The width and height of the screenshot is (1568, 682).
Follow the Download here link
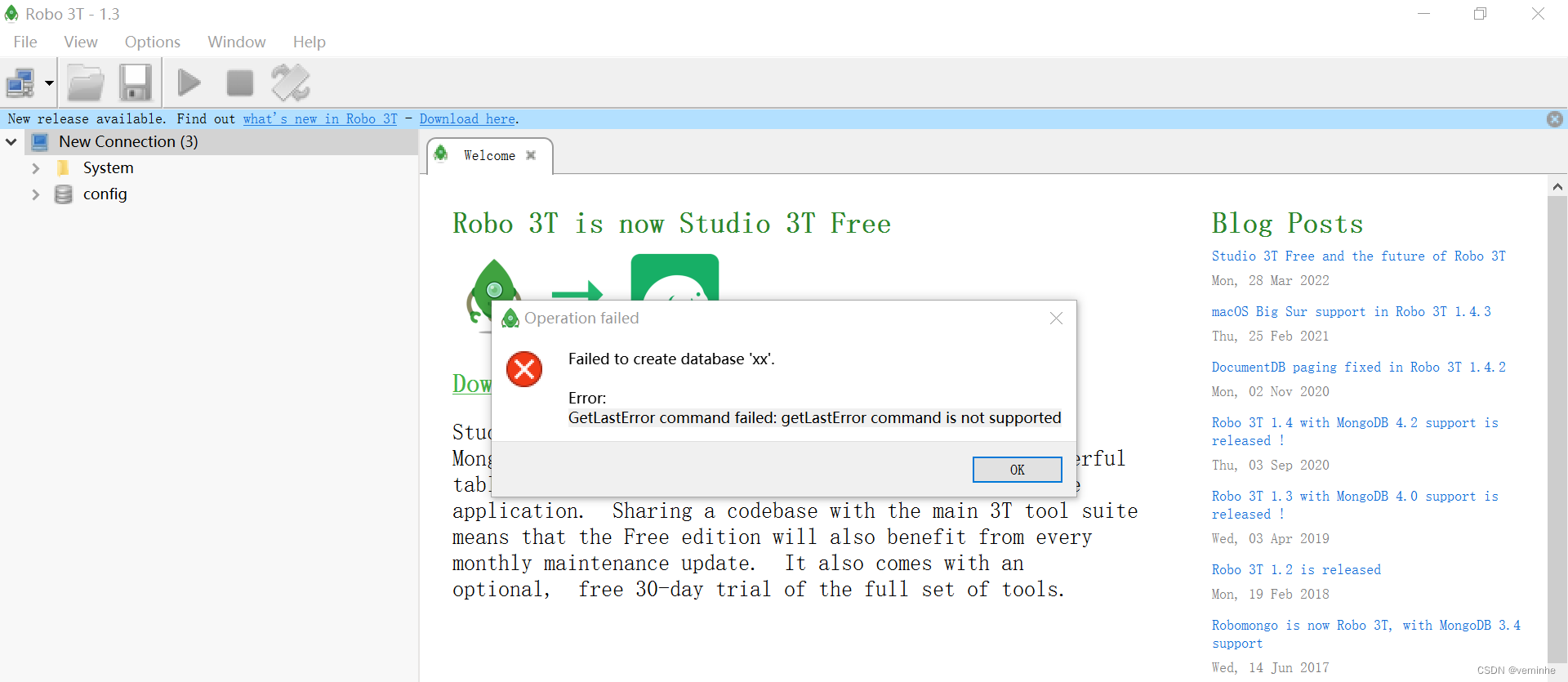(x=467, y=119)
